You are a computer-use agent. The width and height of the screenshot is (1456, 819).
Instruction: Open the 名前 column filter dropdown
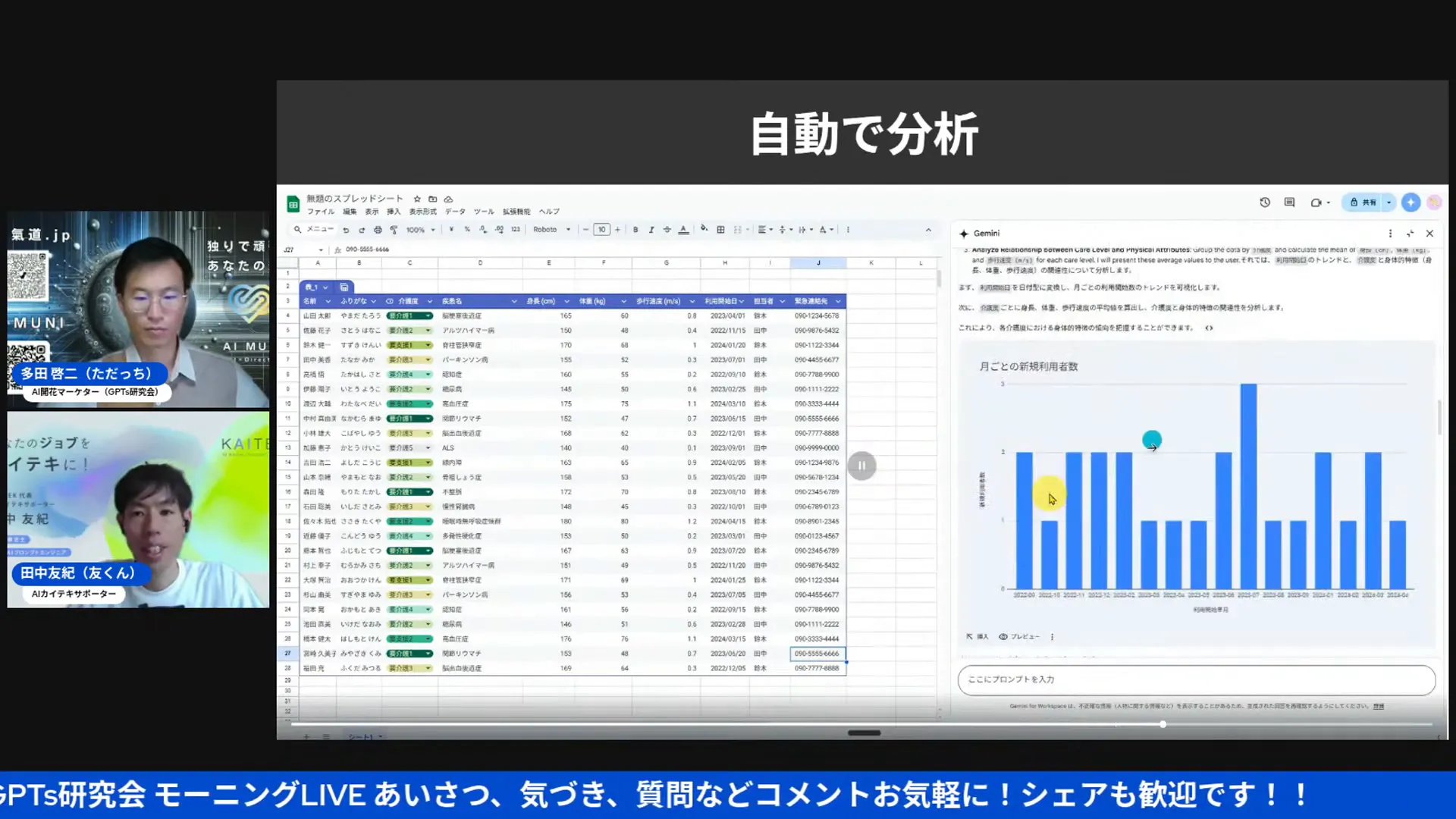tap(328, 301)
